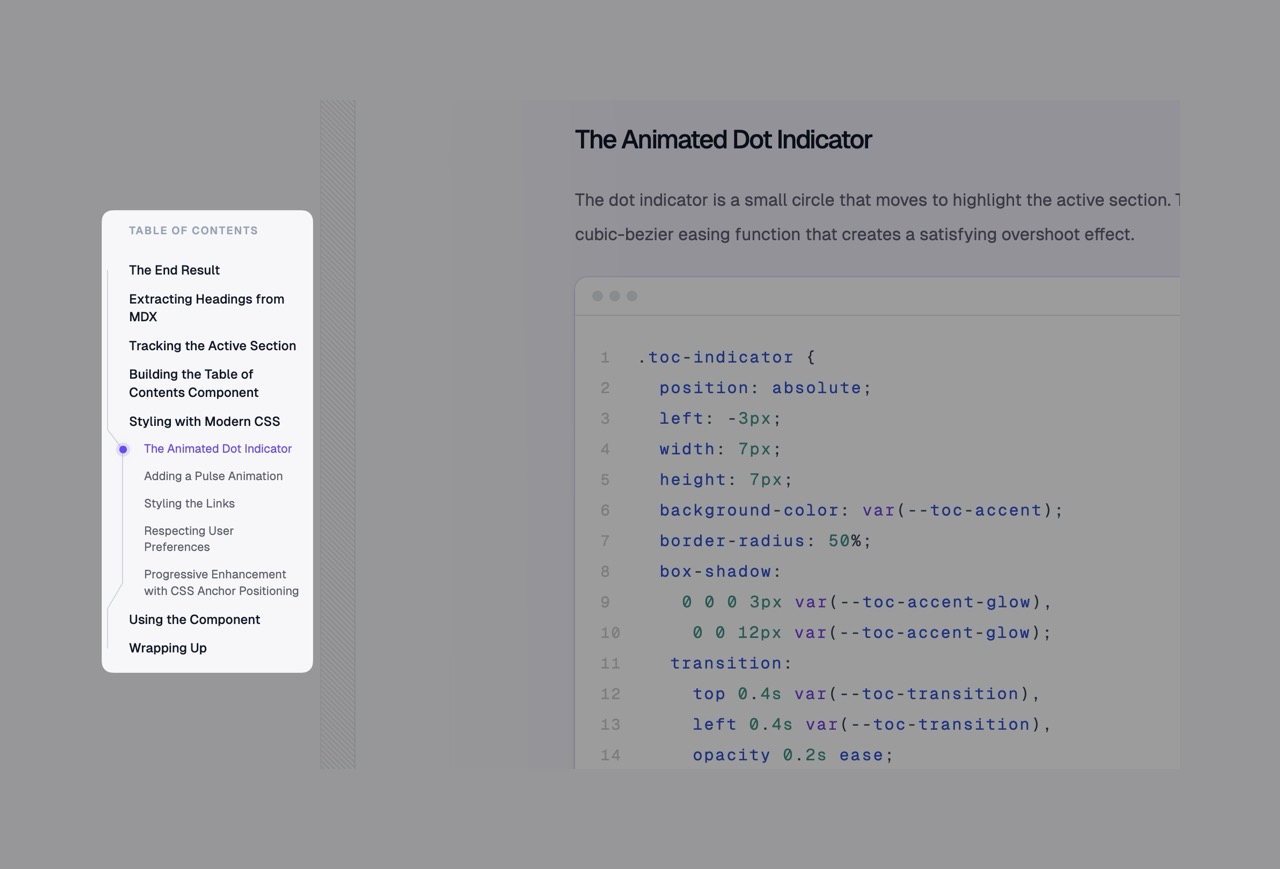Jump to 'Wrapping Up' section
Image resolution: width=1280 pixels, height=869 pixels.
(x=168, y=648)
